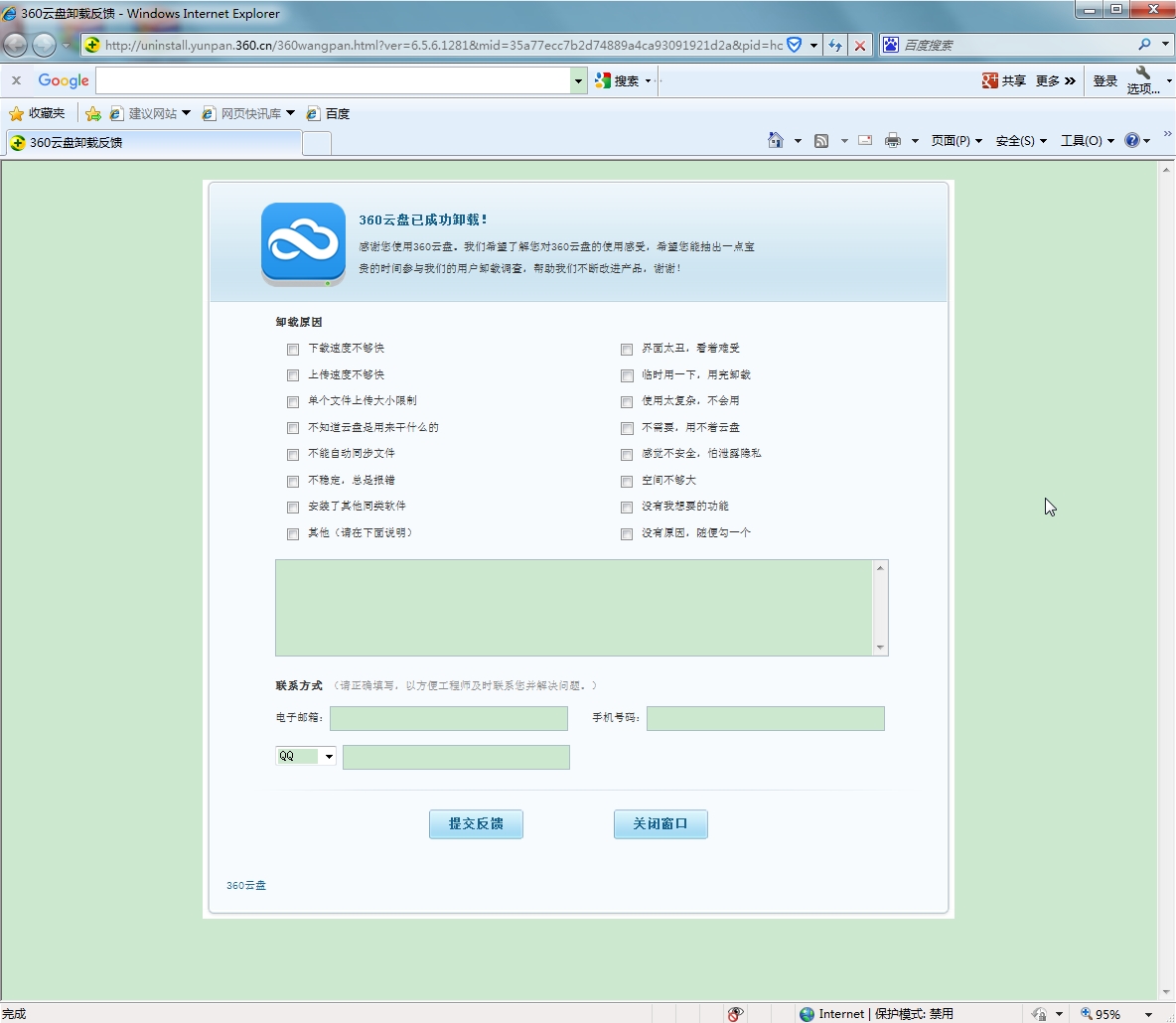Expand the Print dropdown arrow
The width and height of the screenshot is (1176, 1023).
click(x=915, y=141)
